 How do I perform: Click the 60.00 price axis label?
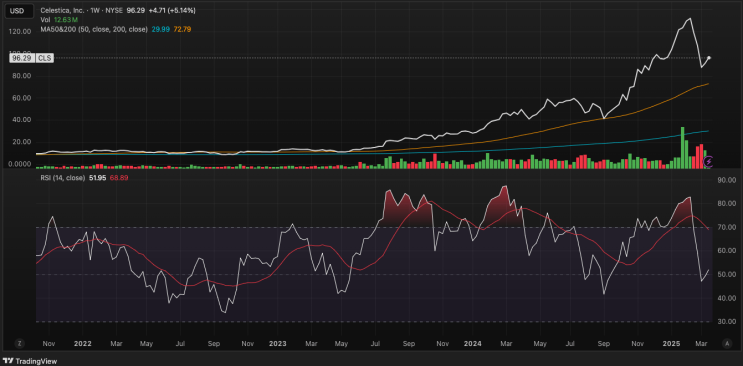(x=22, y=98)
